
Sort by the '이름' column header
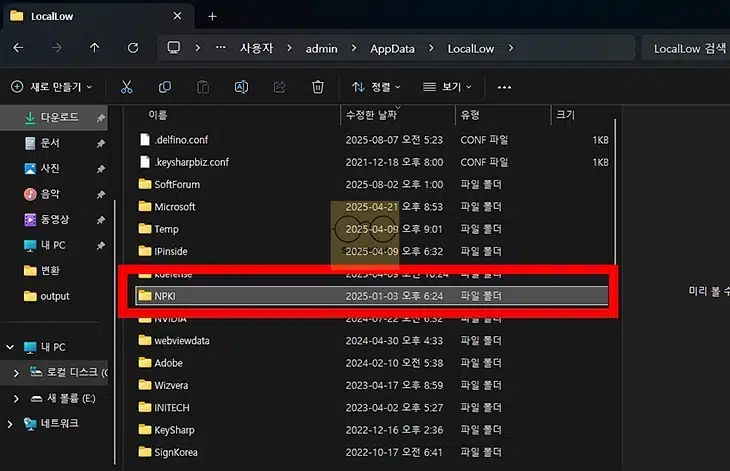click(158, 115)
